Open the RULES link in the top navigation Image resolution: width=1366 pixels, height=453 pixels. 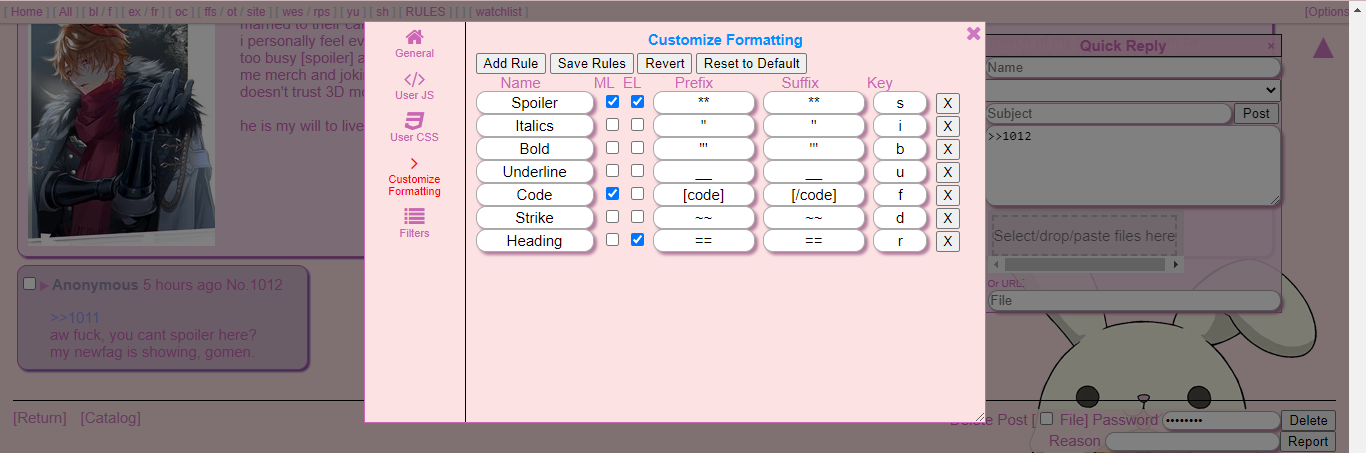[425, 12]
